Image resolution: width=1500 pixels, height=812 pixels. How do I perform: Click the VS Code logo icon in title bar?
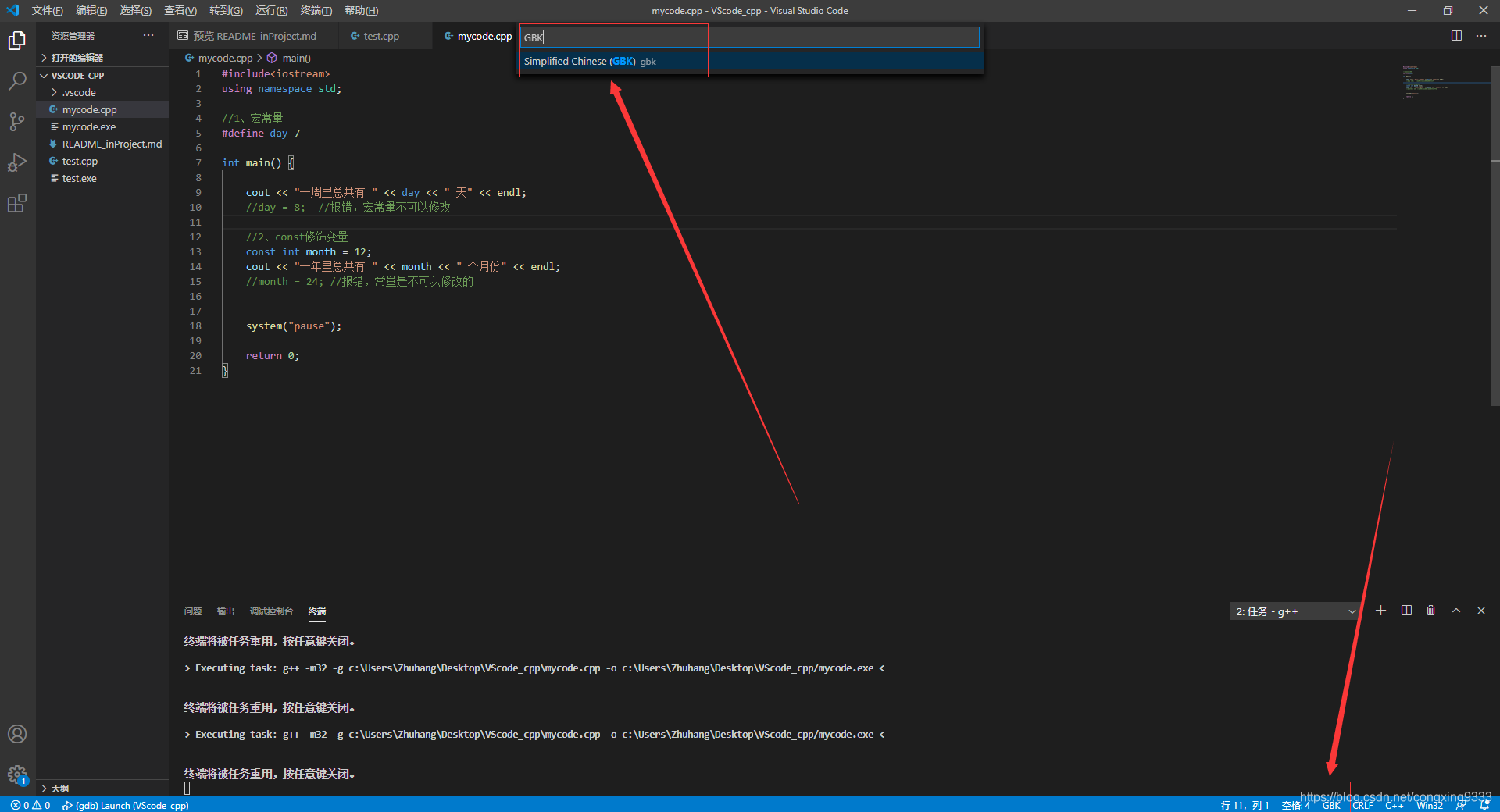[x=12, y=10]
